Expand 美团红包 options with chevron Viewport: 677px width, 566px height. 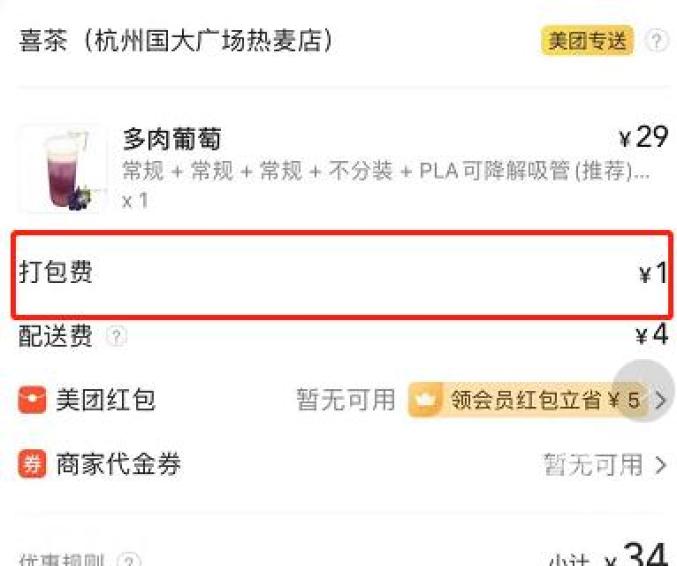point(661,400)
